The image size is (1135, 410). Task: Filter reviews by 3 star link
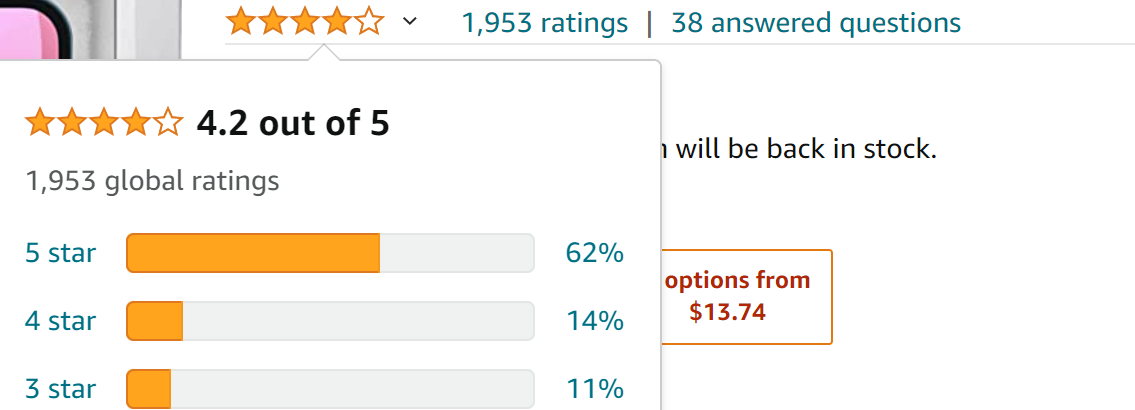tap(61, 389)
